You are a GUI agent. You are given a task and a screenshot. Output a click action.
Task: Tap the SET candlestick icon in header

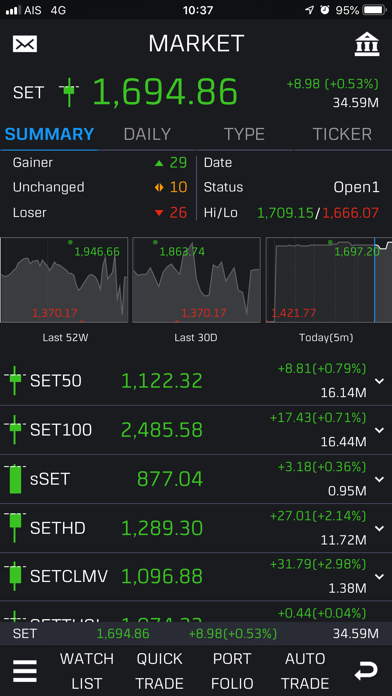tap(69, 92)
